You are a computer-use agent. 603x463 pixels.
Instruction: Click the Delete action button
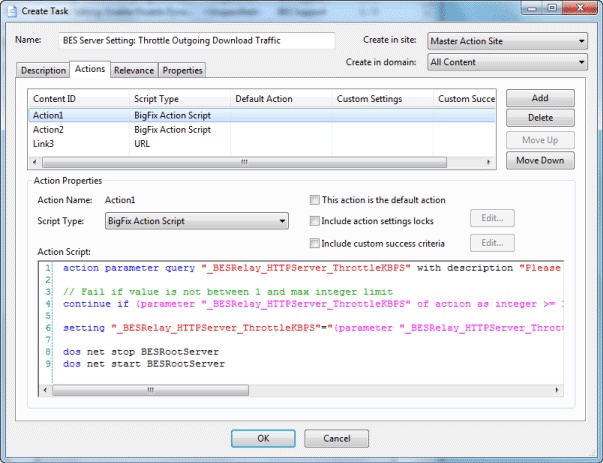coord(540,118)
